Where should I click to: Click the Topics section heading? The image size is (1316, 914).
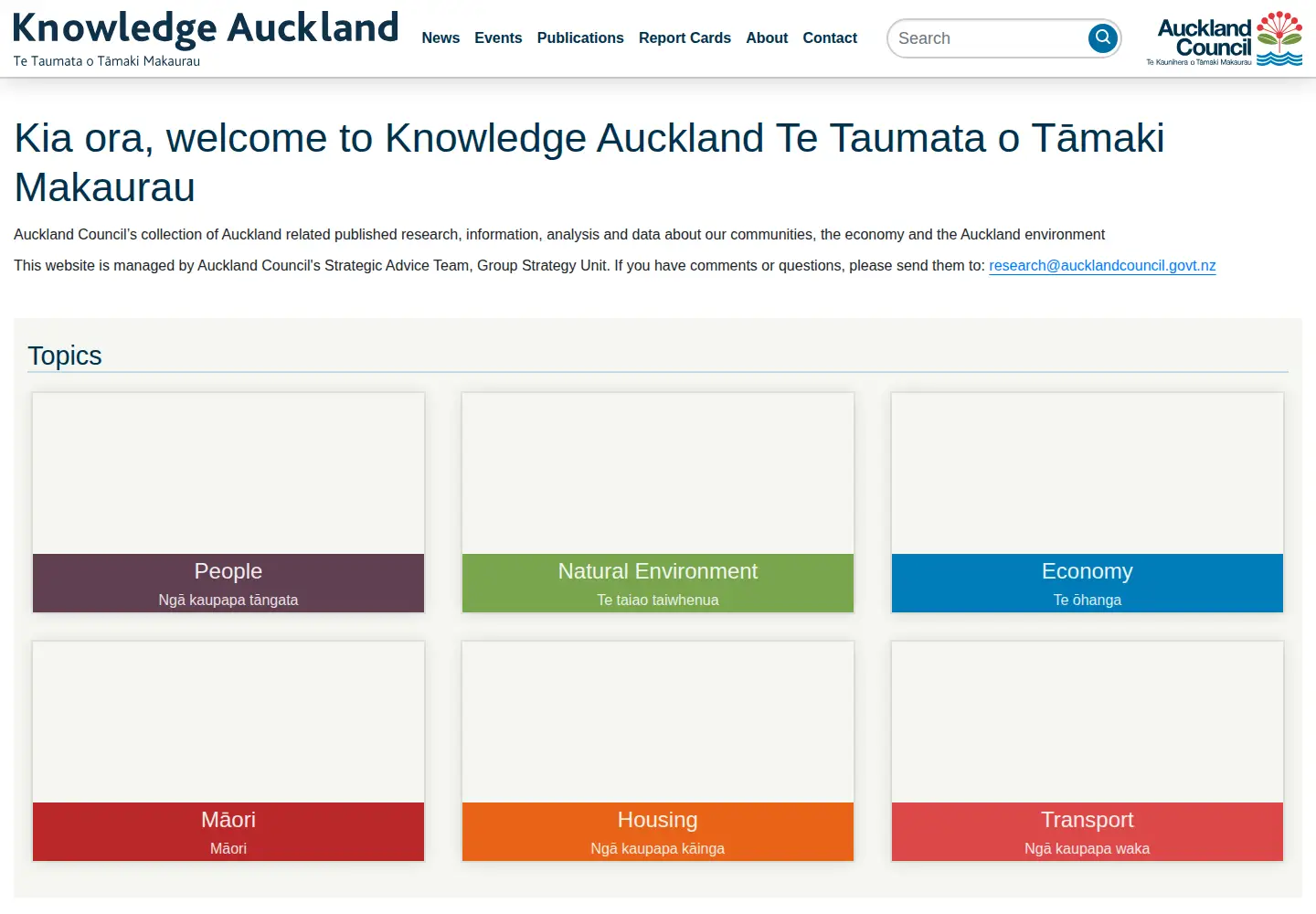click(x=65, y=356)
